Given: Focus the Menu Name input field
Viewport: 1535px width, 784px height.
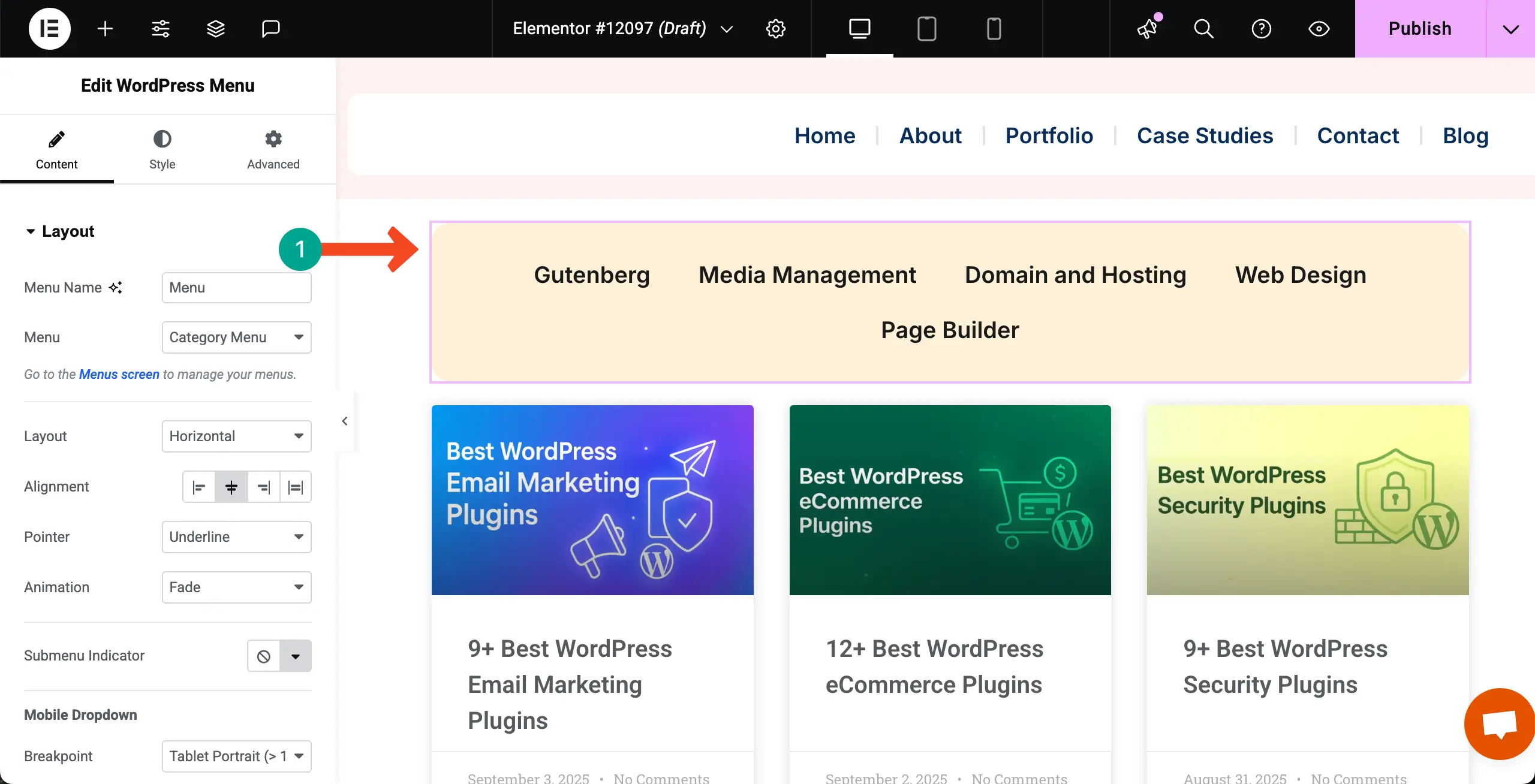Looking at the screenshot, I should 237,288.
